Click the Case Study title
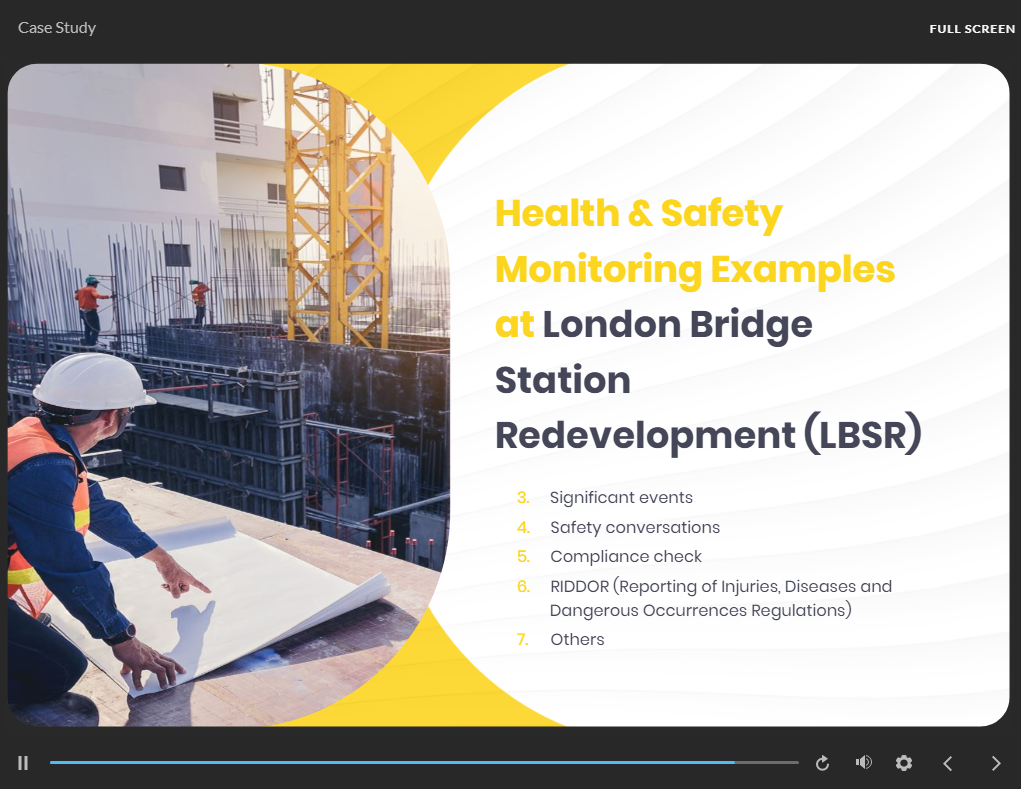This screenshot has height=789, width=1021. (x=57, y=28)
